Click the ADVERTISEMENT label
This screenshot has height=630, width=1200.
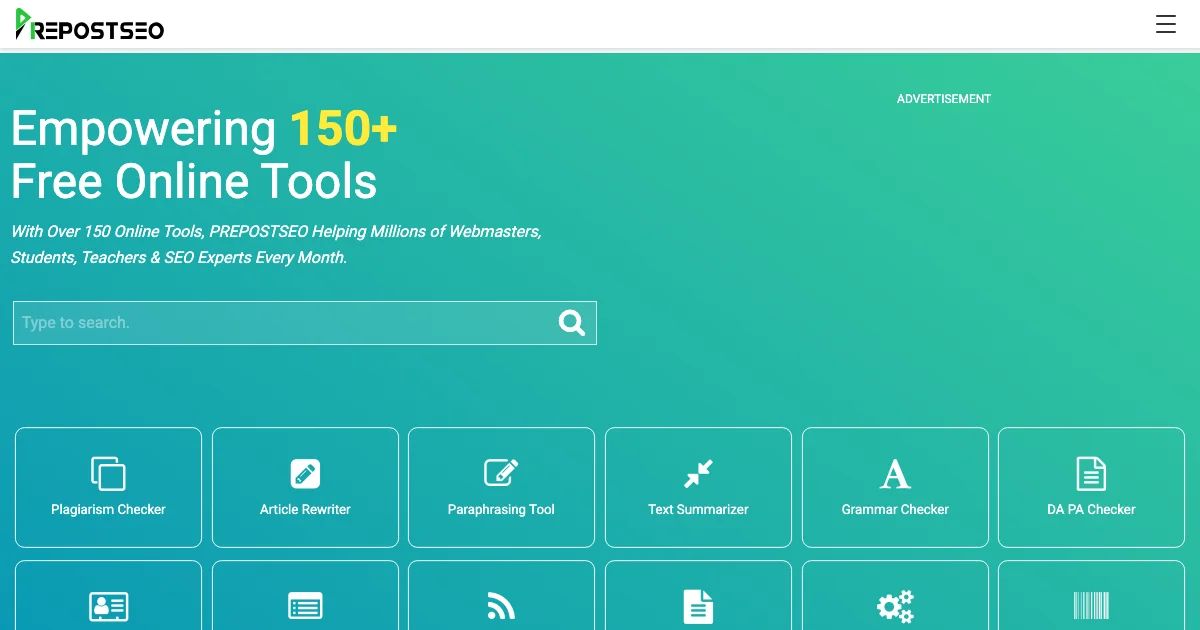pos(944,99)
